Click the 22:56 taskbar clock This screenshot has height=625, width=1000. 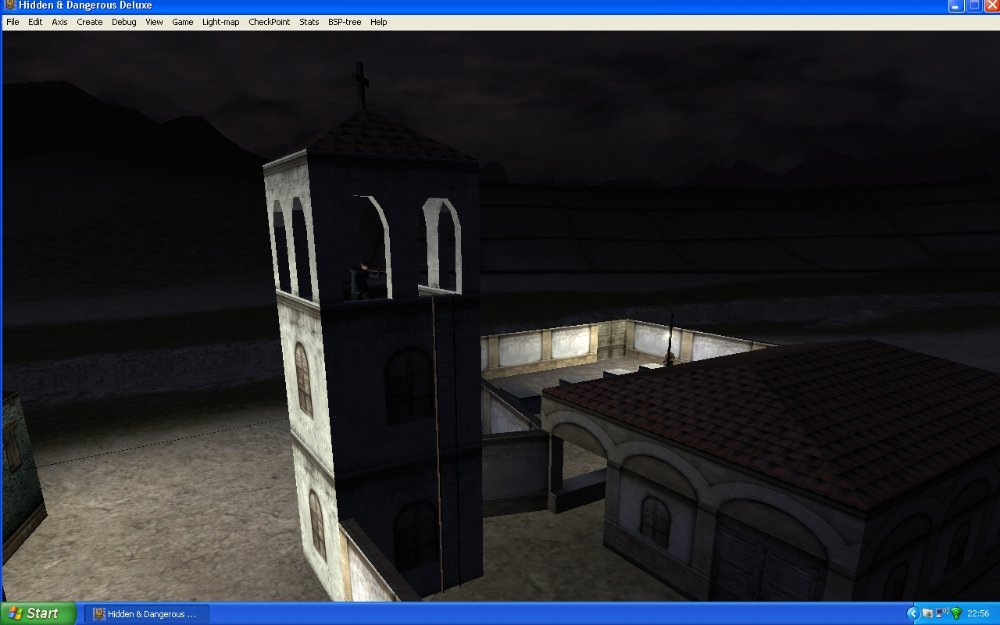coord(978,614)
